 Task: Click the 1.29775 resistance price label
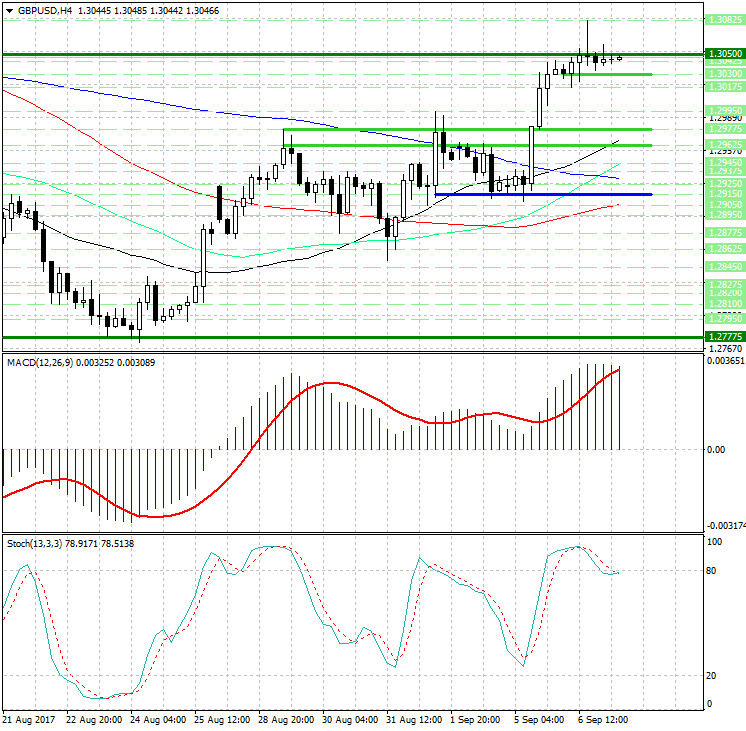[723, 129]
